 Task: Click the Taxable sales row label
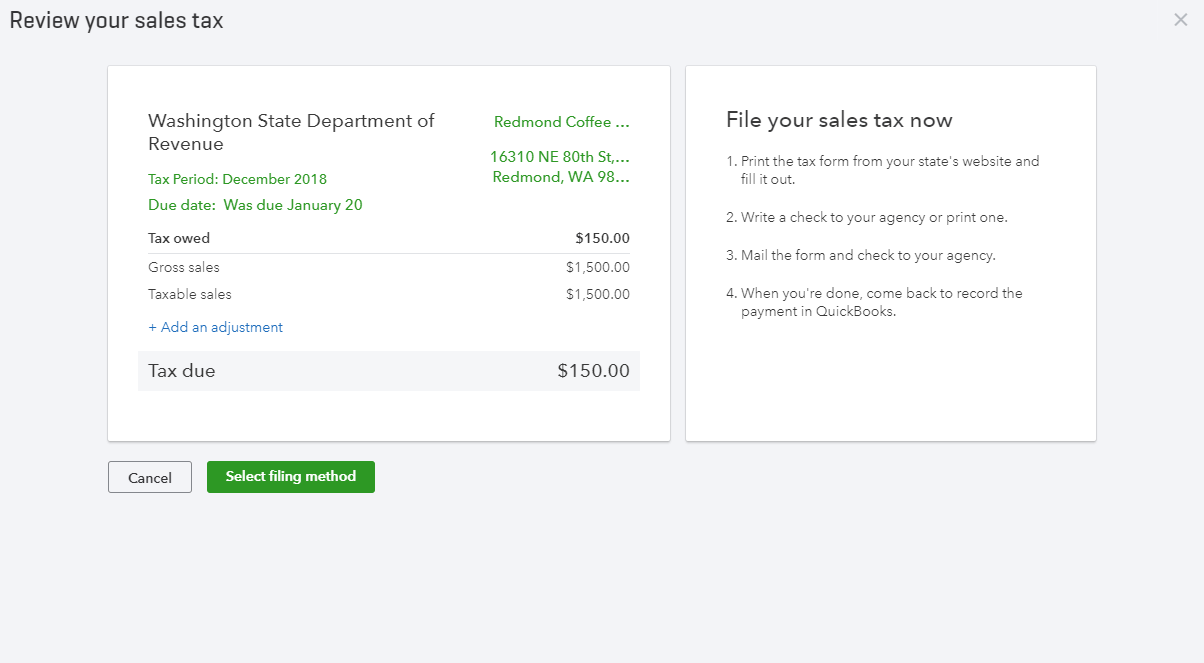coord(190,294)
